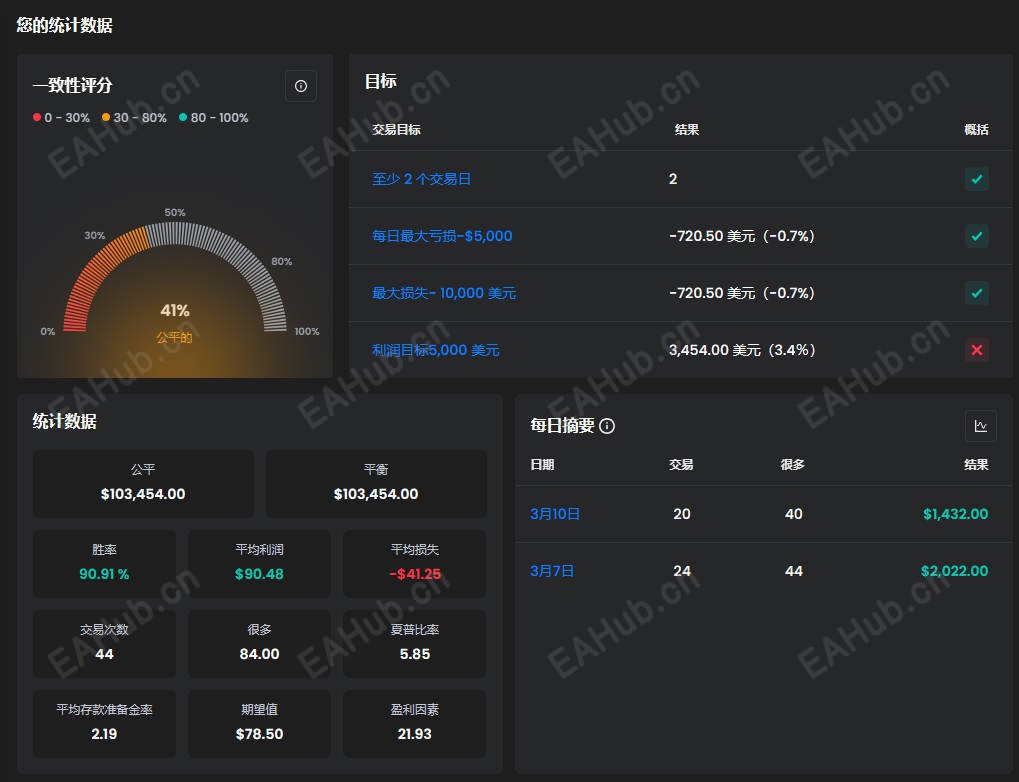
Task: Click green checkmark for 最大损失 row
Action: pos(977,293)
